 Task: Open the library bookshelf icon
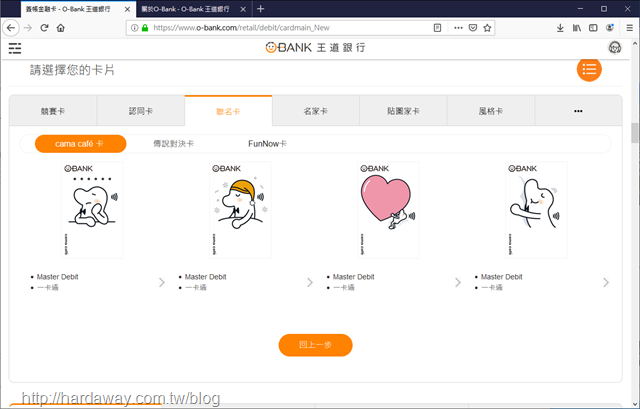click(576, 28)
